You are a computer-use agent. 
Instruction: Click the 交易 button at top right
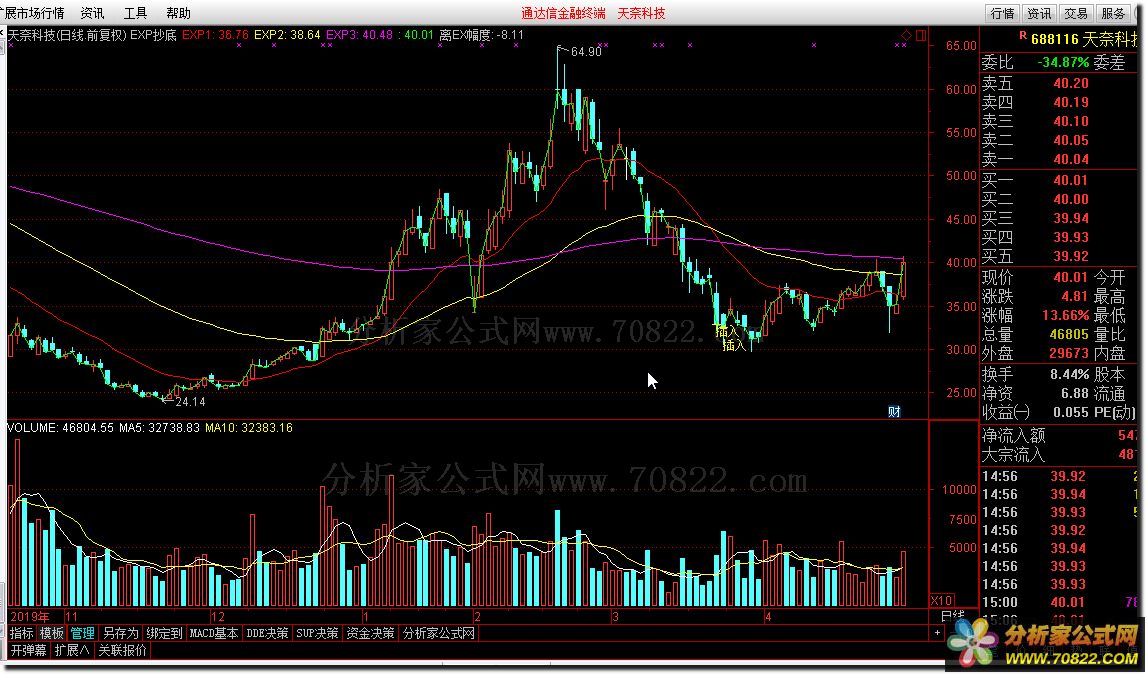[1076, 13]
